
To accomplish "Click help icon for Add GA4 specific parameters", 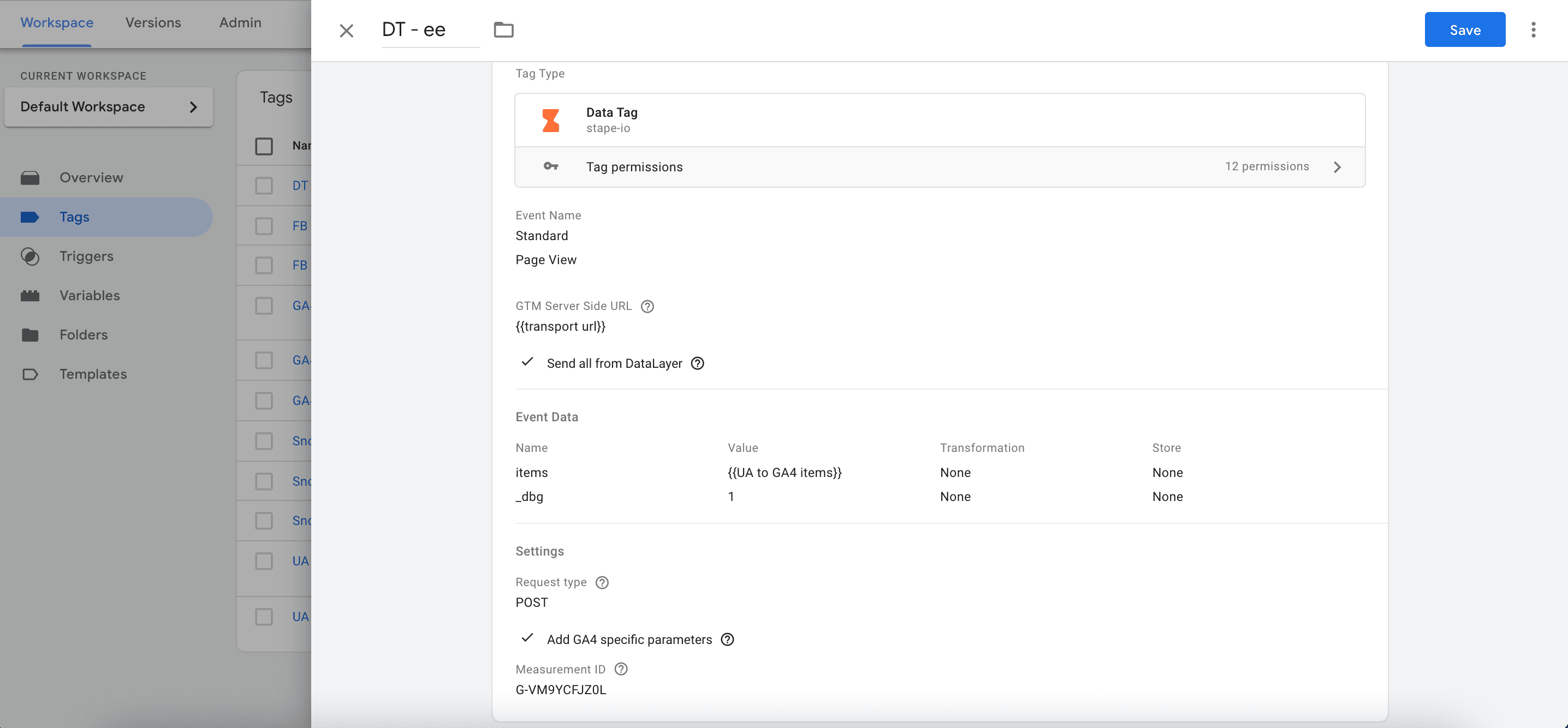I will pyautogui.click(x=727, y=640).
